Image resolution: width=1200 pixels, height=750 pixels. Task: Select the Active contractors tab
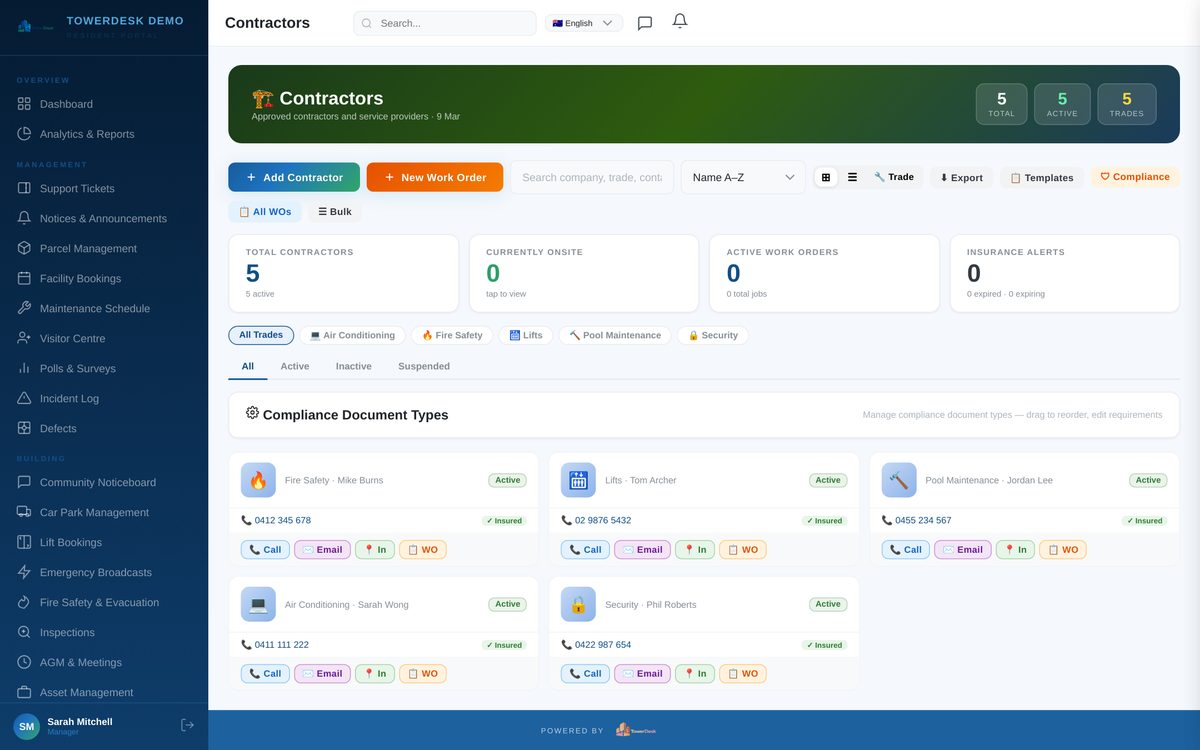pos(294,366)
